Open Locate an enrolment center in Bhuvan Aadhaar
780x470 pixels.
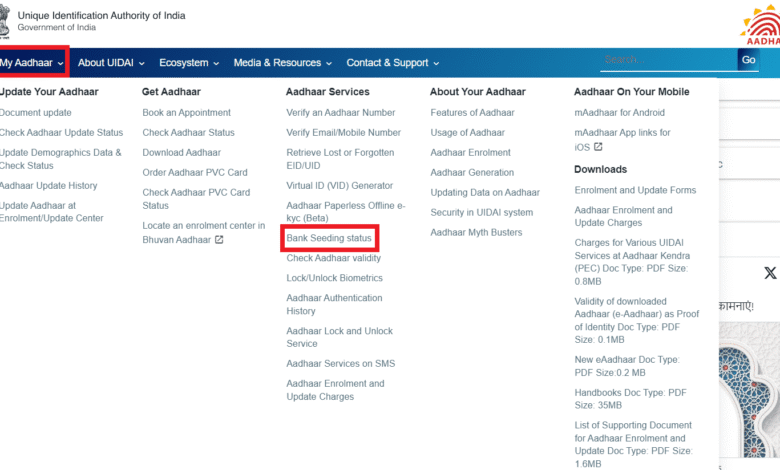coord(203,233)
